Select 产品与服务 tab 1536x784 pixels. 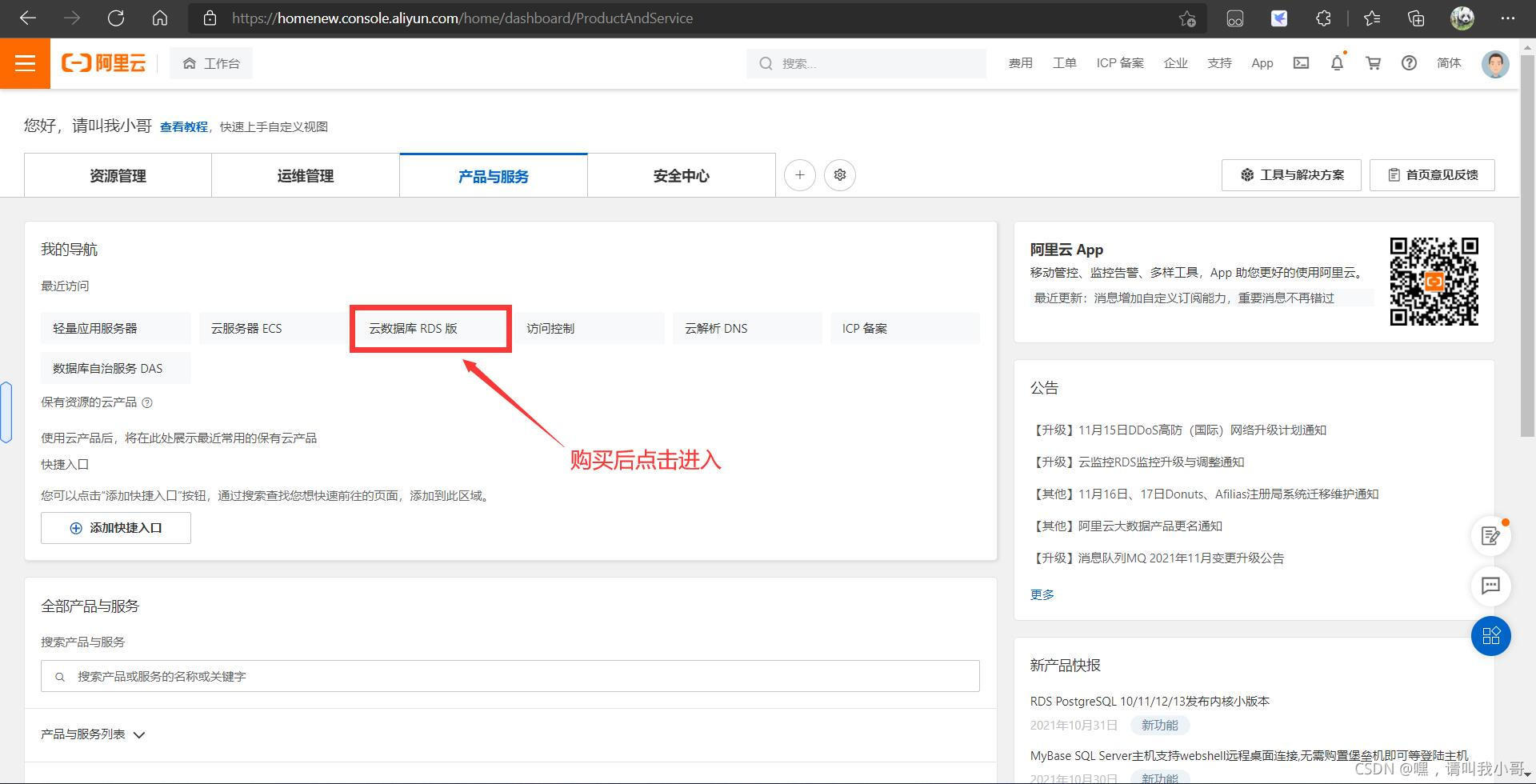pyautogui.click(x=494, y=175)
